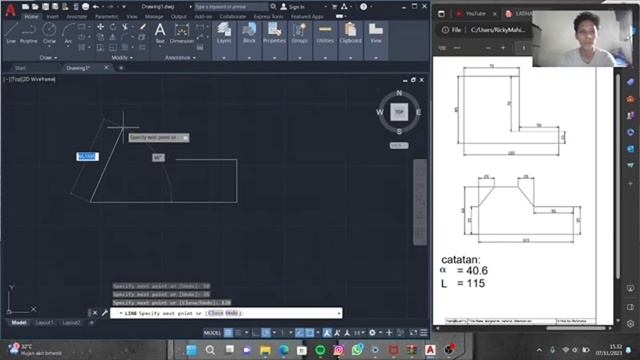Open the Dimension tool
The width and height of the screenshot is (640, 360).
pos(182,33)
